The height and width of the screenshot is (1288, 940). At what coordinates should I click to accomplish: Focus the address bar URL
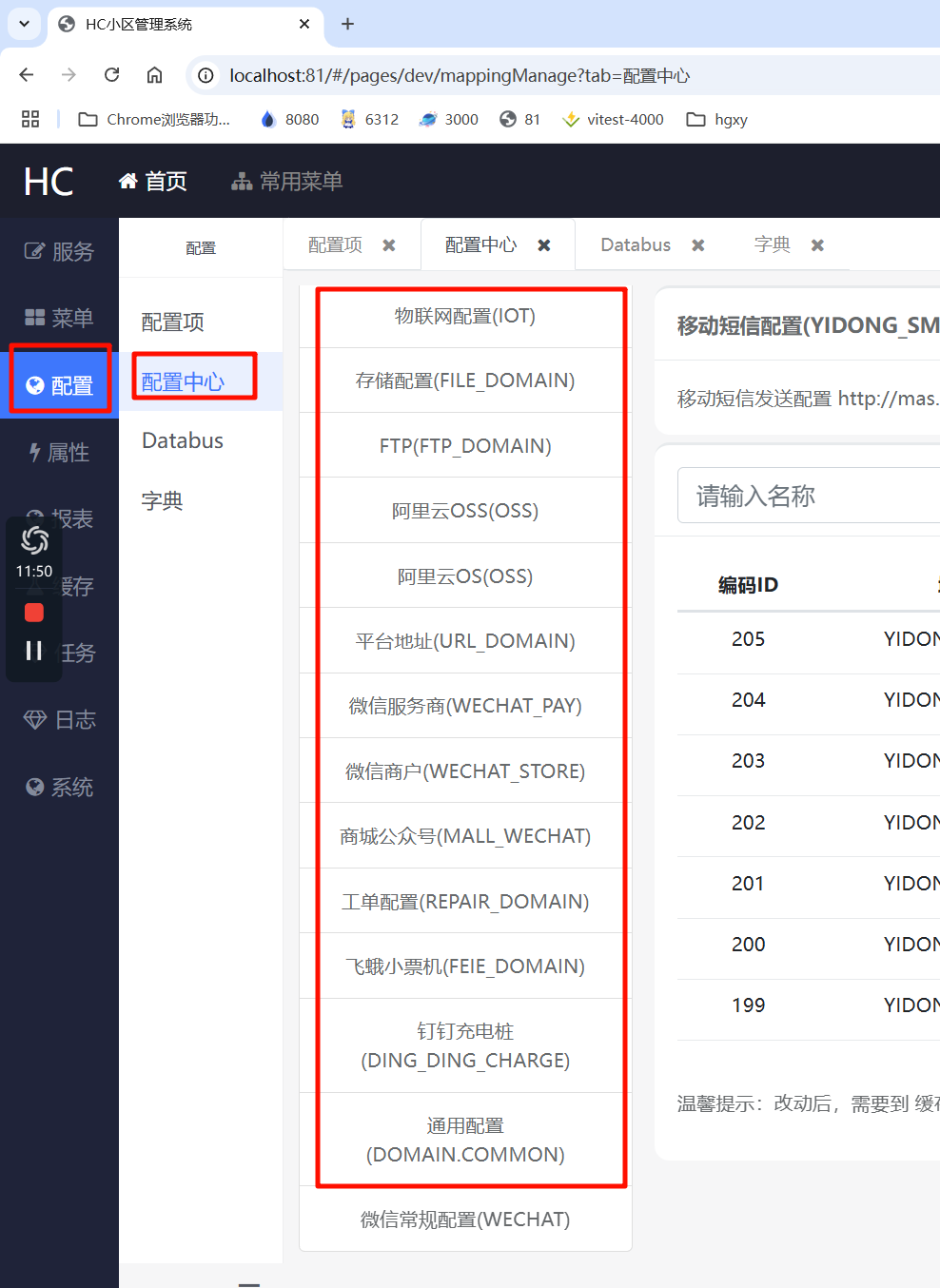tap(460, 75)
